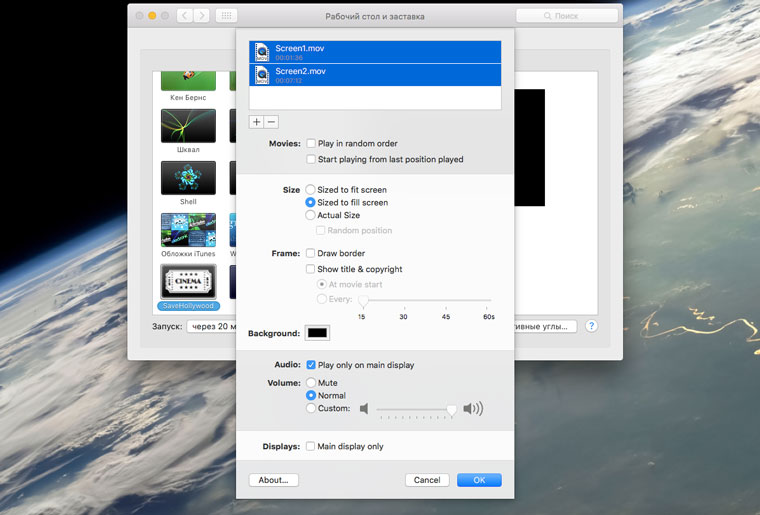Go forward in System Preferences window

(x=202, y=16)
